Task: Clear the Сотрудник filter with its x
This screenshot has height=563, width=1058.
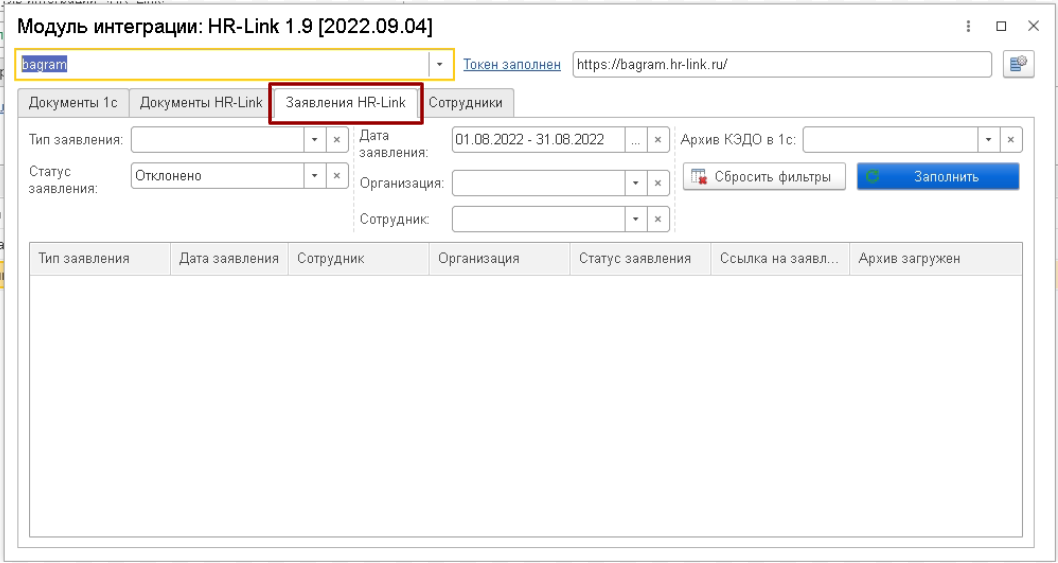Action: click(658, 219)
